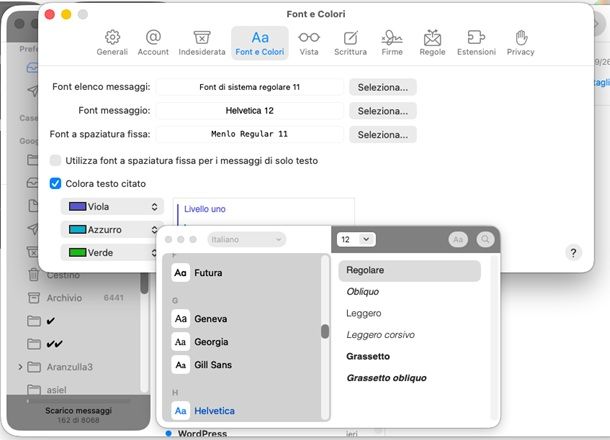Click the Font elenco messaggi value field
The width and height of the screenshot is (610, 440).
click(x=249, y=87)
